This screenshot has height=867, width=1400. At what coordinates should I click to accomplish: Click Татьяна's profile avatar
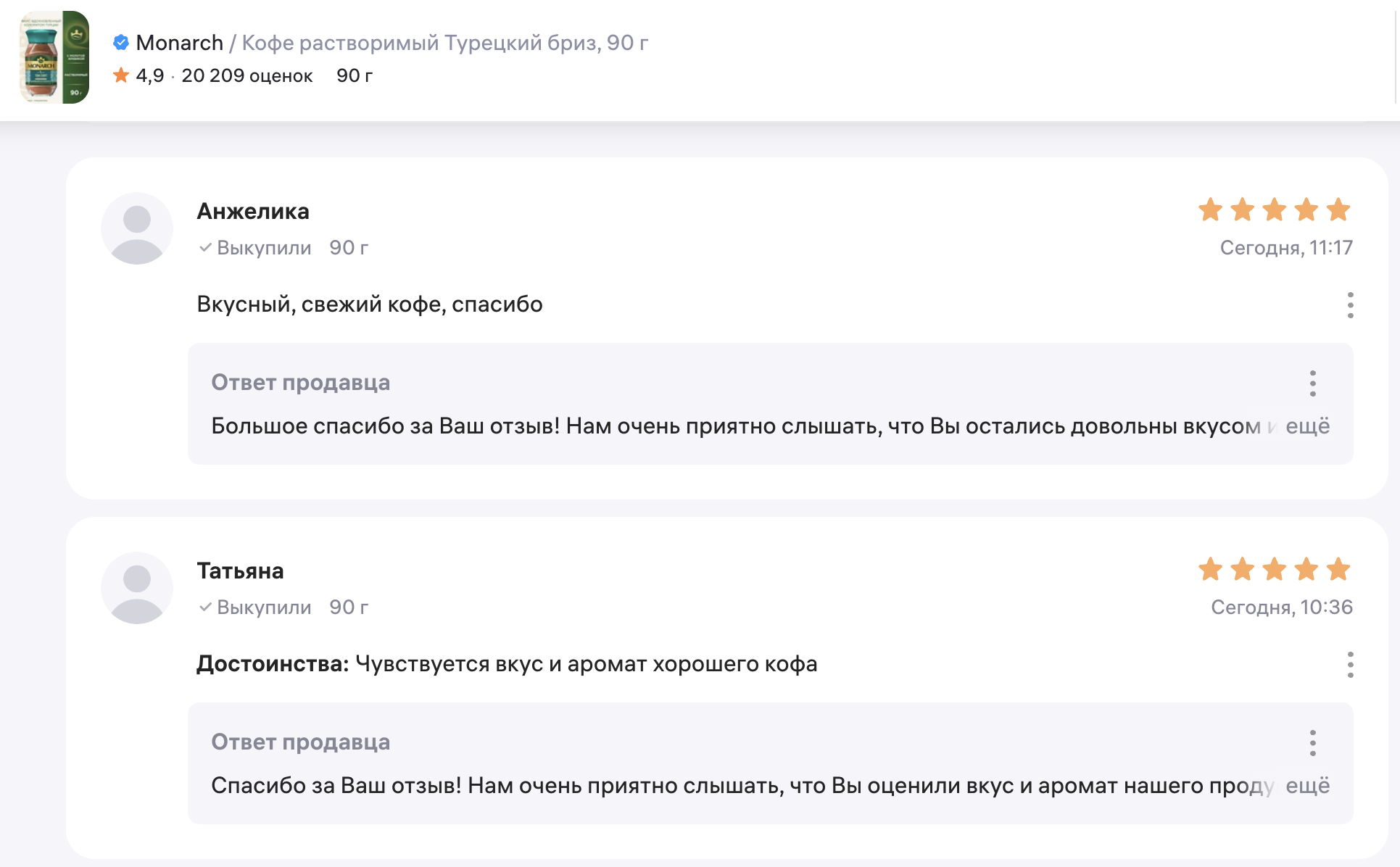[x=137, y=588]
